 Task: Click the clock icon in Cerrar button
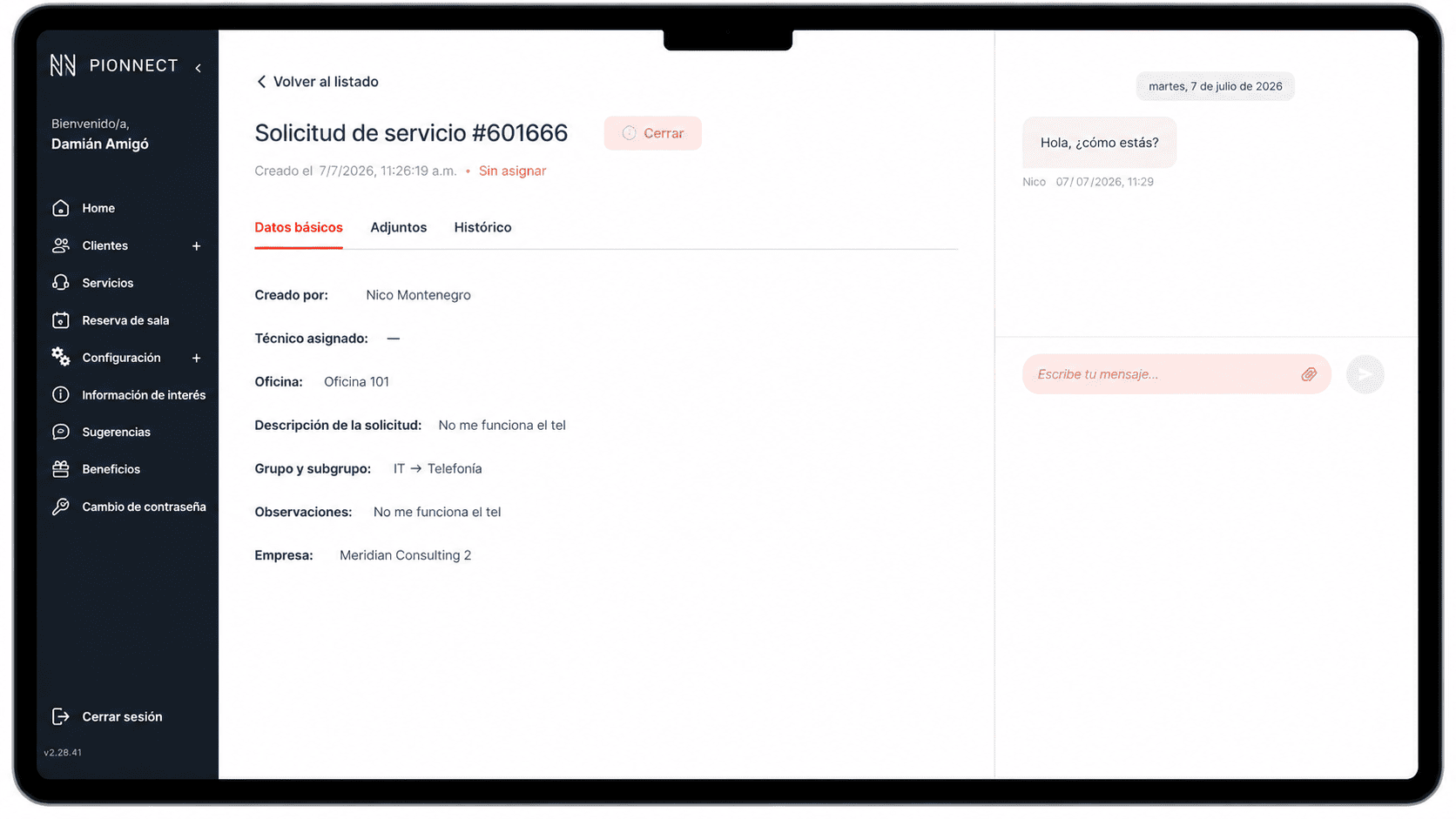coord(629,133)
